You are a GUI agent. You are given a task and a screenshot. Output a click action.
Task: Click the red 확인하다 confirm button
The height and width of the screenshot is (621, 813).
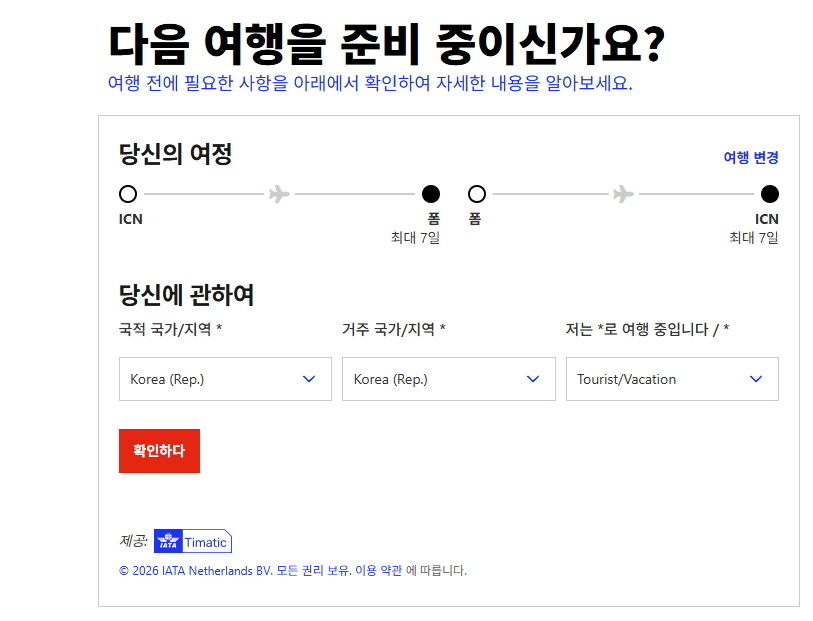pos(159,450)
